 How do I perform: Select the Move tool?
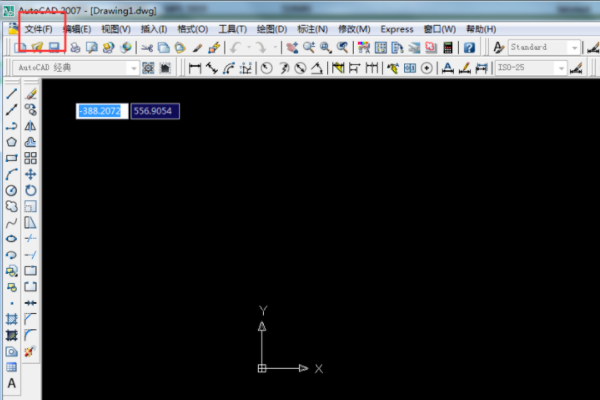31,174
